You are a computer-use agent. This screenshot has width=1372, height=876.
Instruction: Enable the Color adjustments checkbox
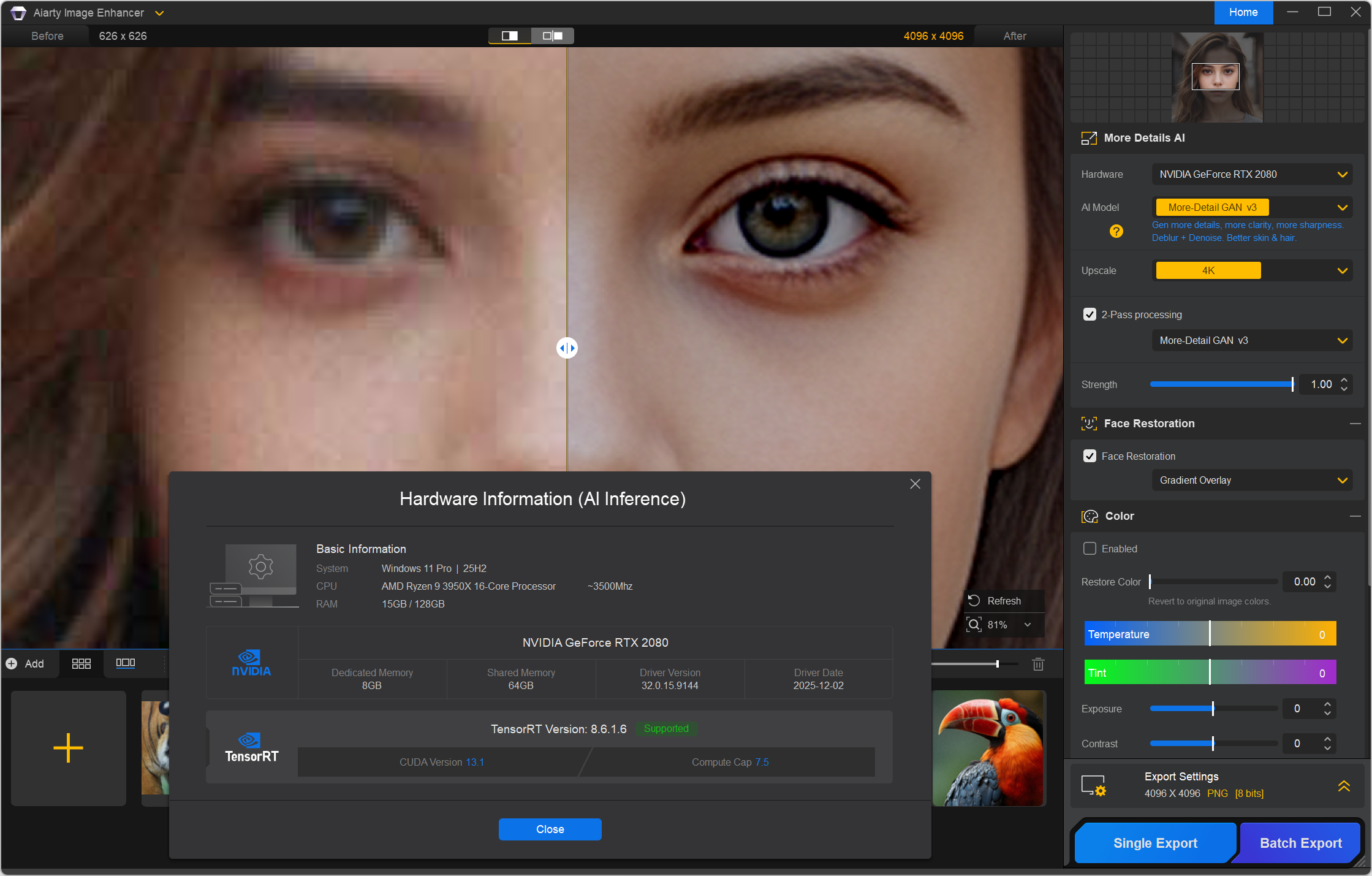[1090, 549]
